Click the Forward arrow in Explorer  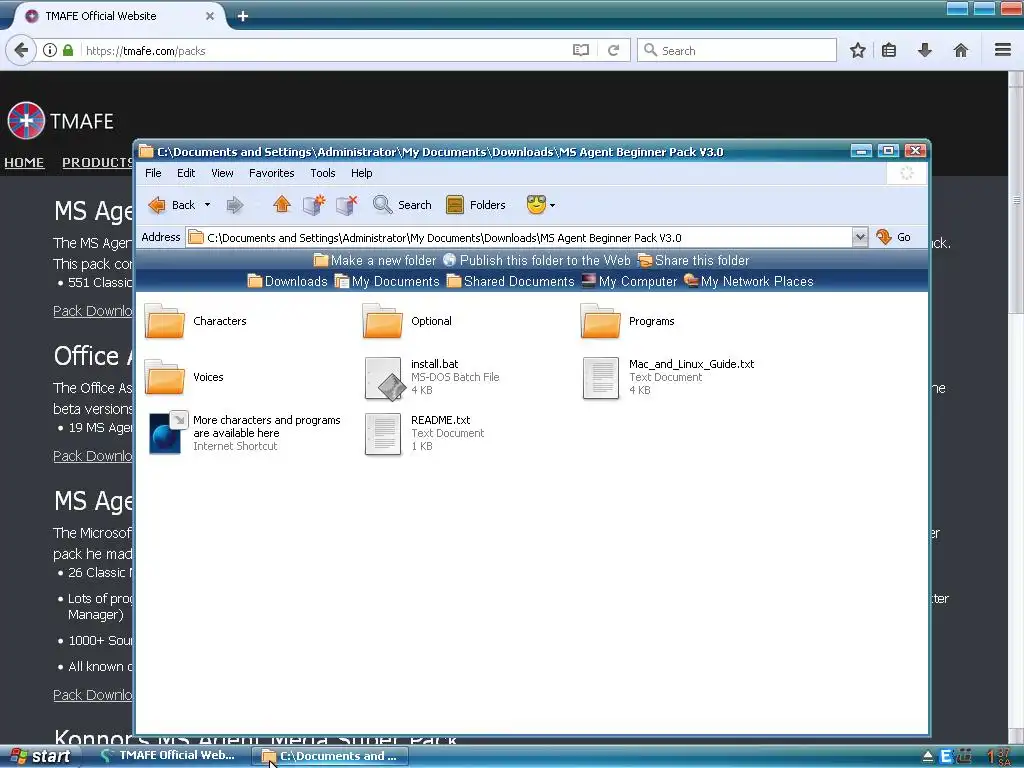pyautogui.click(x=234, y=205)
